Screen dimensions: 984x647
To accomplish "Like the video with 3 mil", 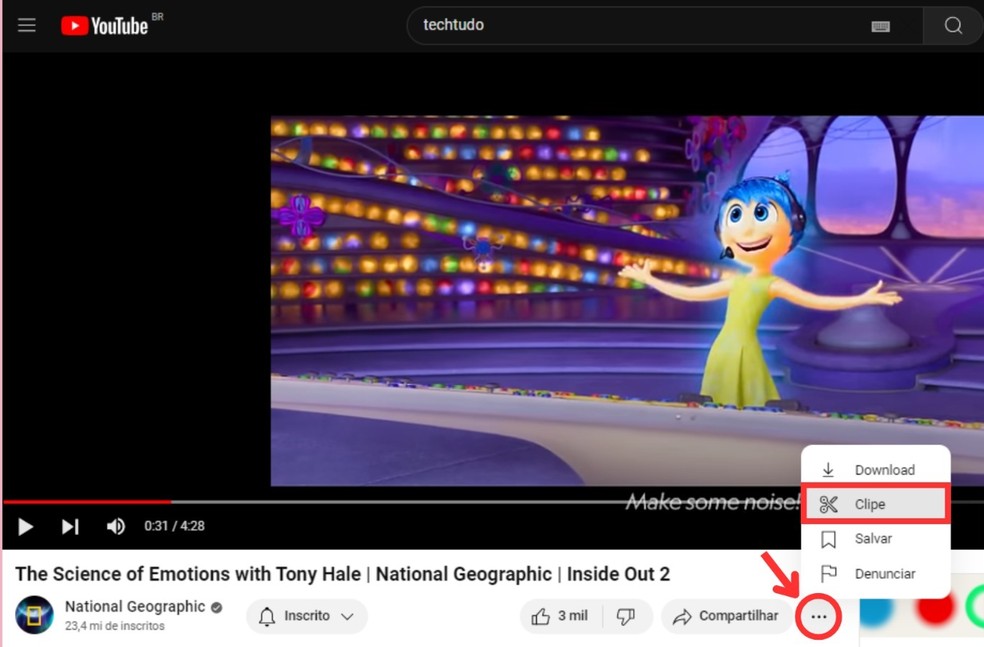I will coord(560,616).
